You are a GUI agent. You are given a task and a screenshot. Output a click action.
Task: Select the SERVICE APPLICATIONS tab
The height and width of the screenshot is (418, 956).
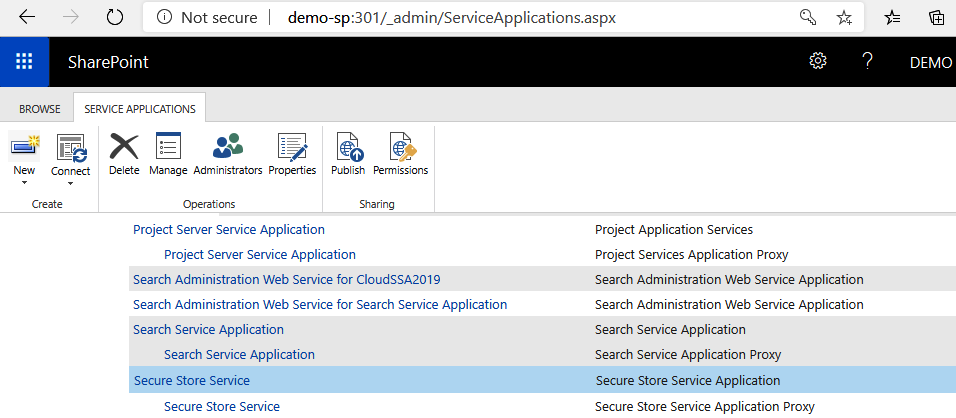(140, 109)
